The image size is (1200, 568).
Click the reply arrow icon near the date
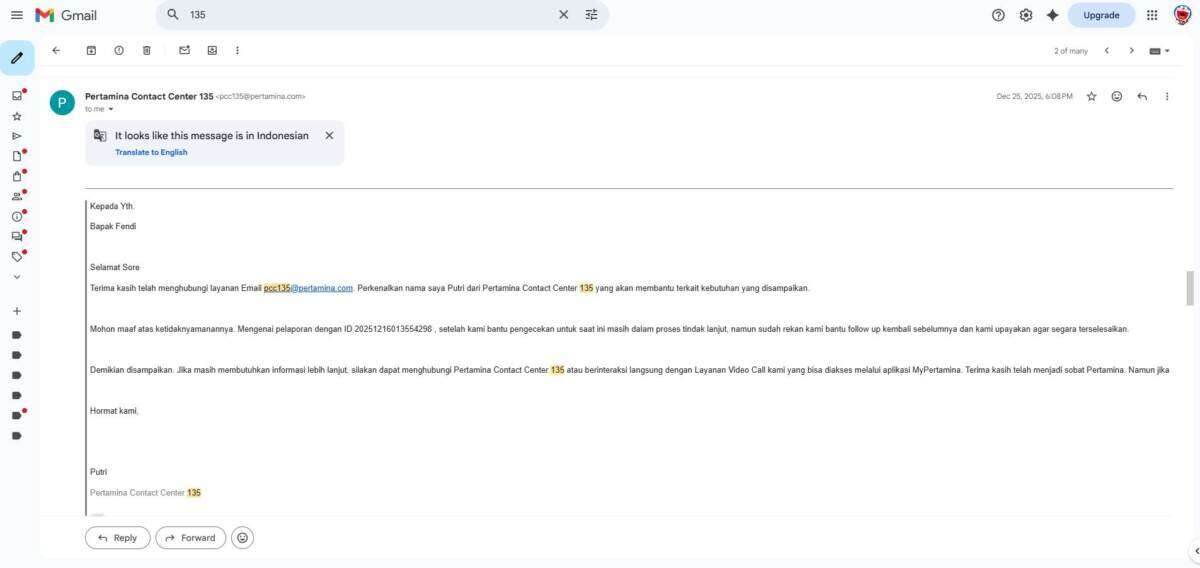pos(1142,97)
